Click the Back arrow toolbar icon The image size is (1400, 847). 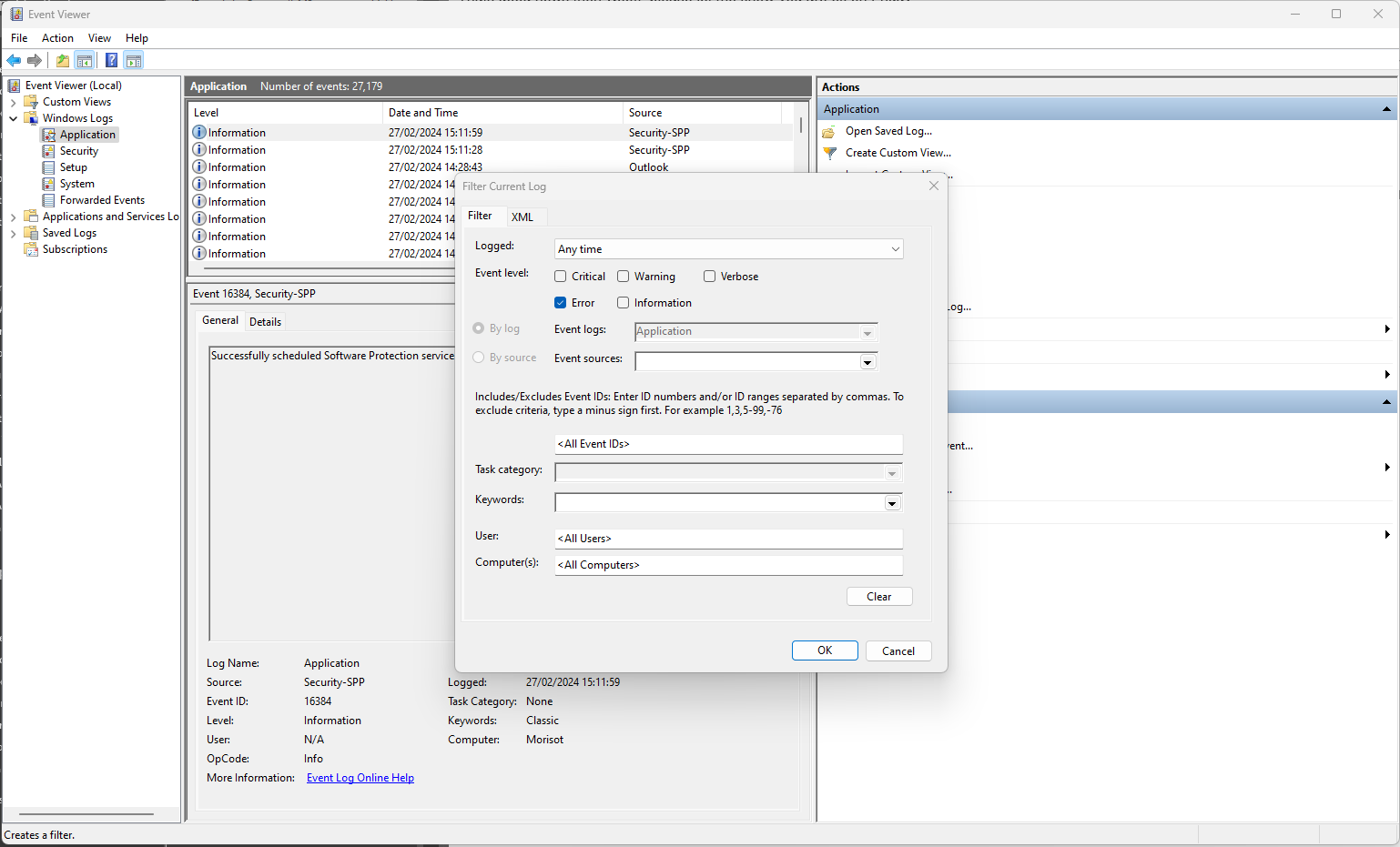(x=14, y=61)
